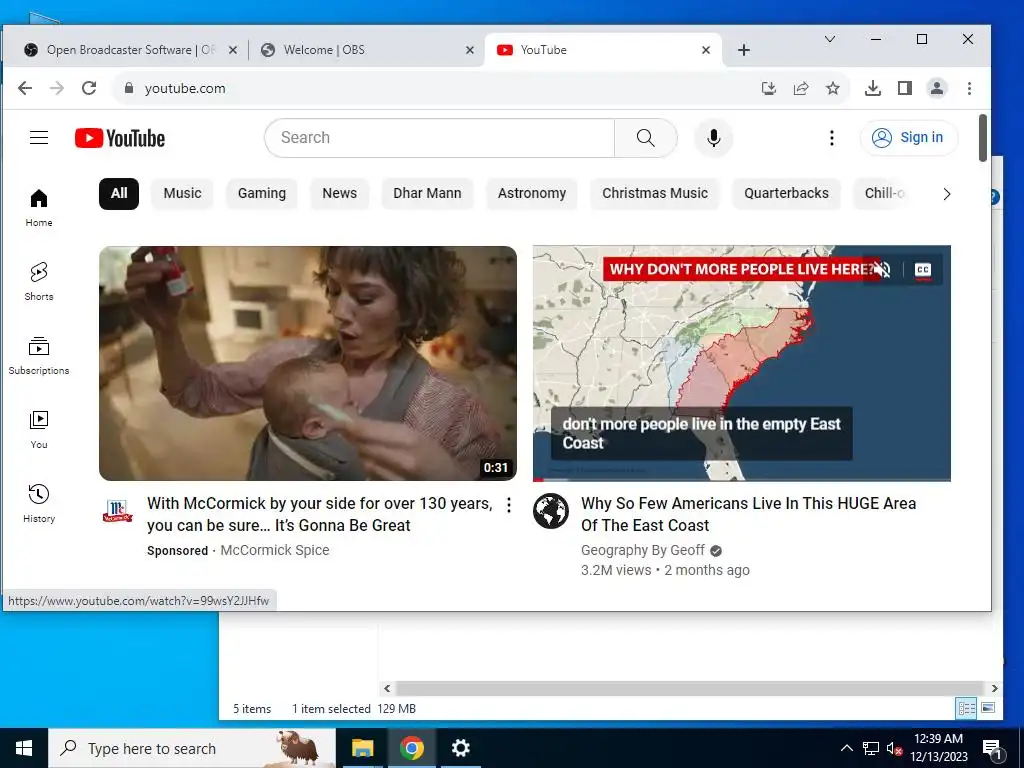Click the magnifier search button
1024x768 pixels.
click(x=645, y=138)
